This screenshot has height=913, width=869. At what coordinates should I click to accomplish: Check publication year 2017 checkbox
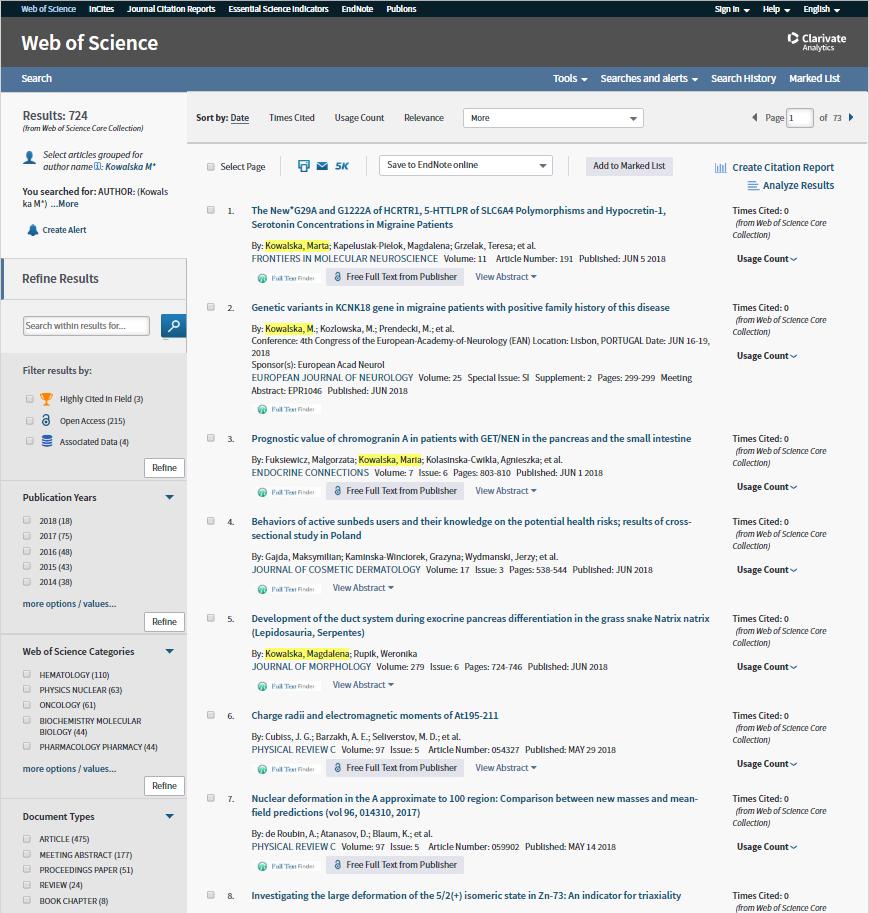pos(27,535)
